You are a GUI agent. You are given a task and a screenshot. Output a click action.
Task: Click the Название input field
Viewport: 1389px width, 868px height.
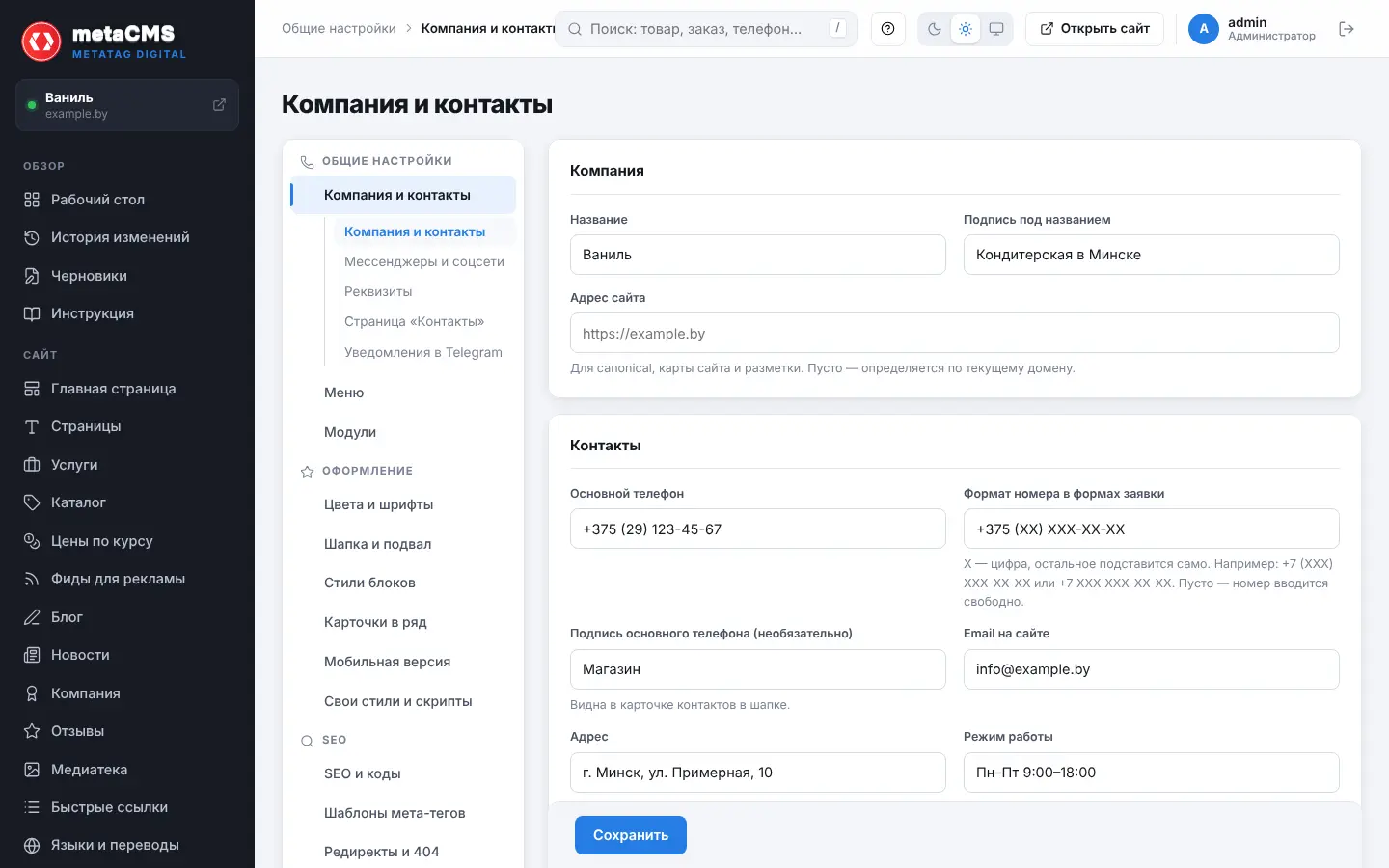point(758,255)
